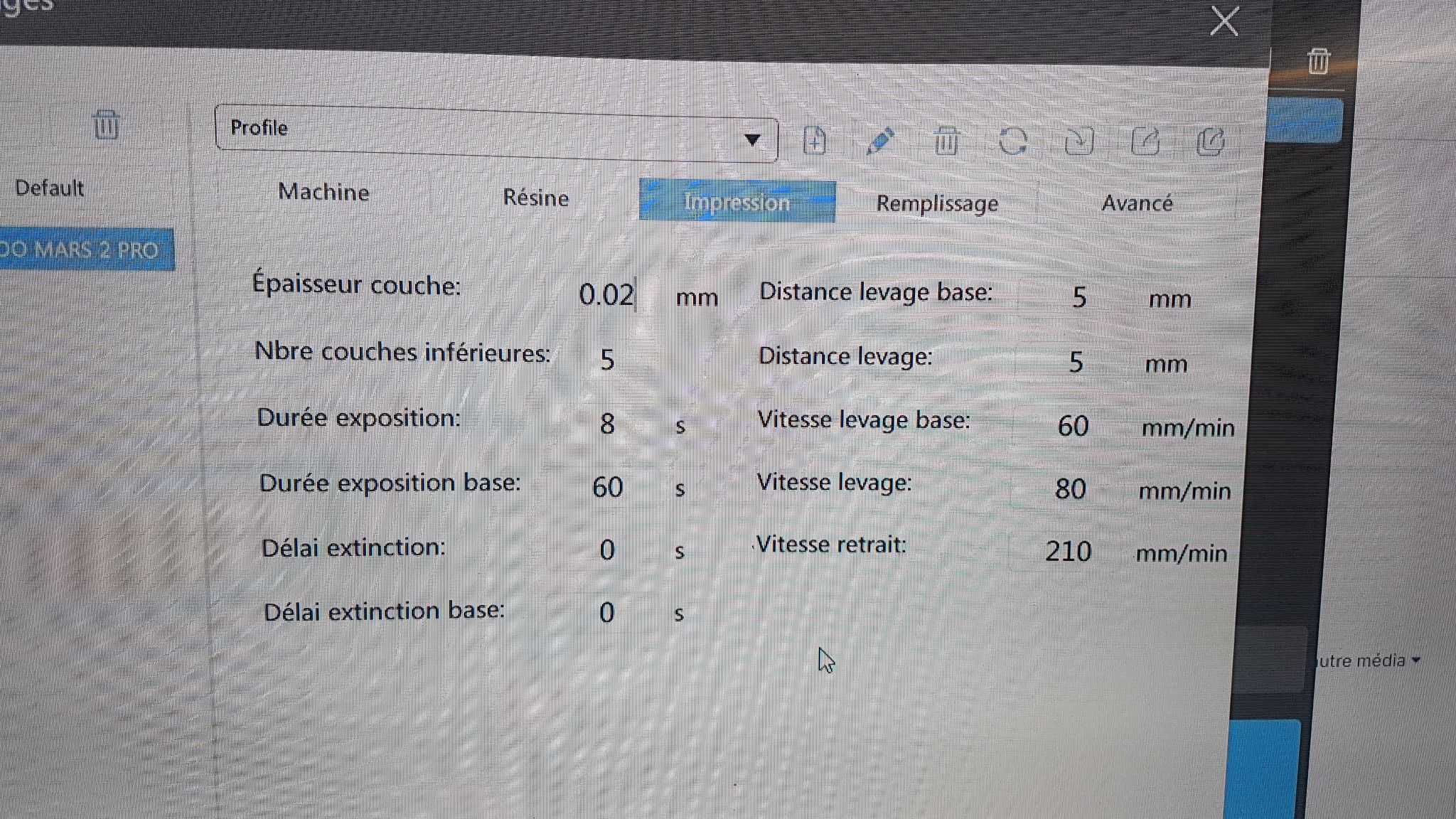This screenshot has width=1456, height=819.
Task: Switch to the Résine tab
Action: pyautogui.click(x=535, y=198)
